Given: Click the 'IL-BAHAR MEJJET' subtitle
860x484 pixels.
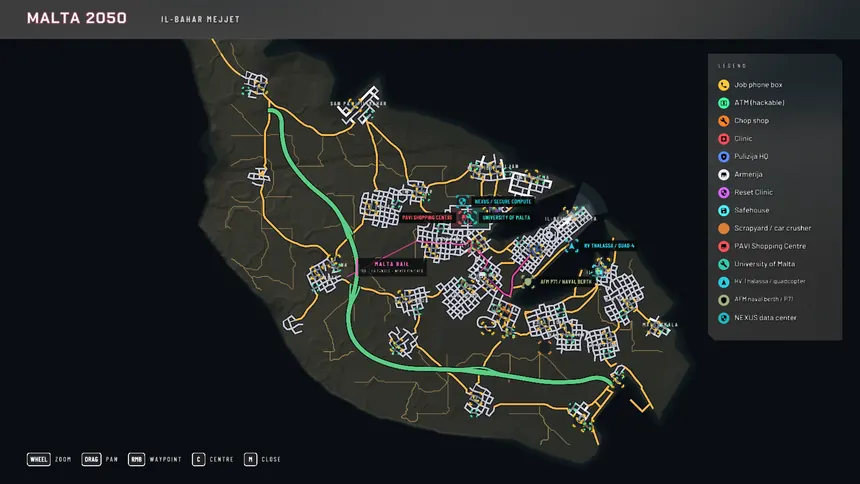Looking at the screenshot, I should click(x=200, y=19).
